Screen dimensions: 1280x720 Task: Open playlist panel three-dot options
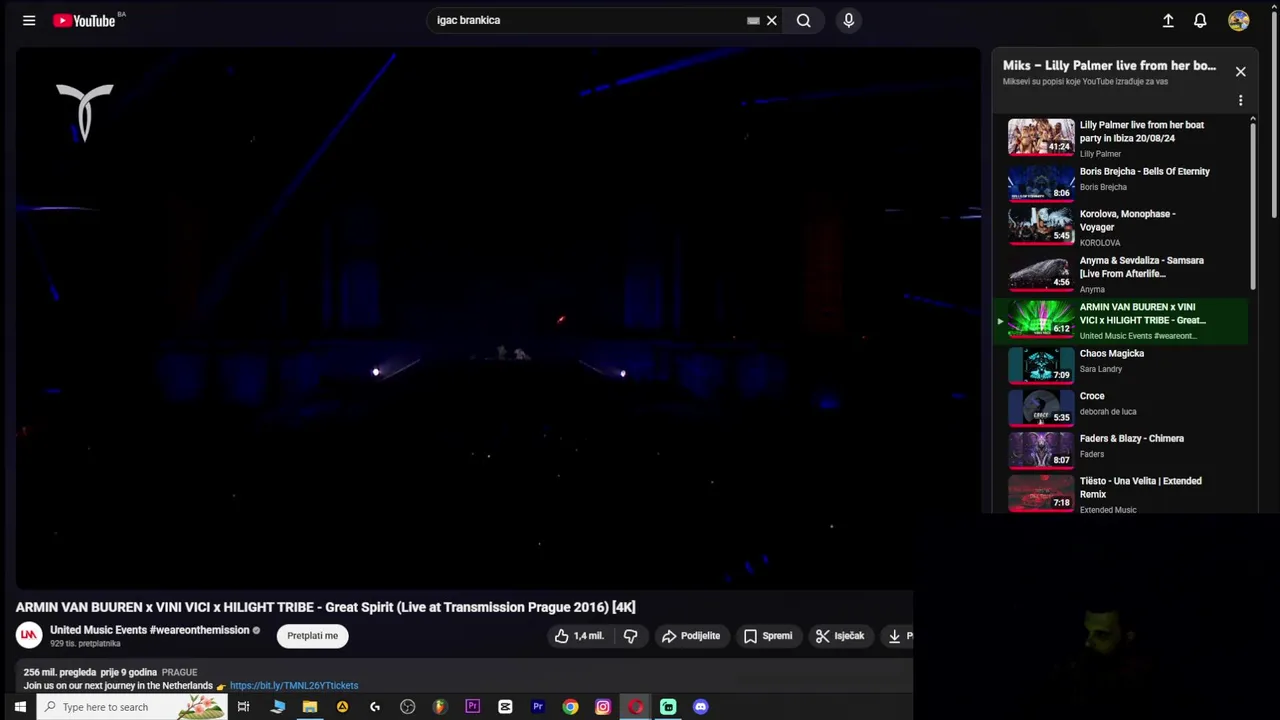click(1240, 100)
